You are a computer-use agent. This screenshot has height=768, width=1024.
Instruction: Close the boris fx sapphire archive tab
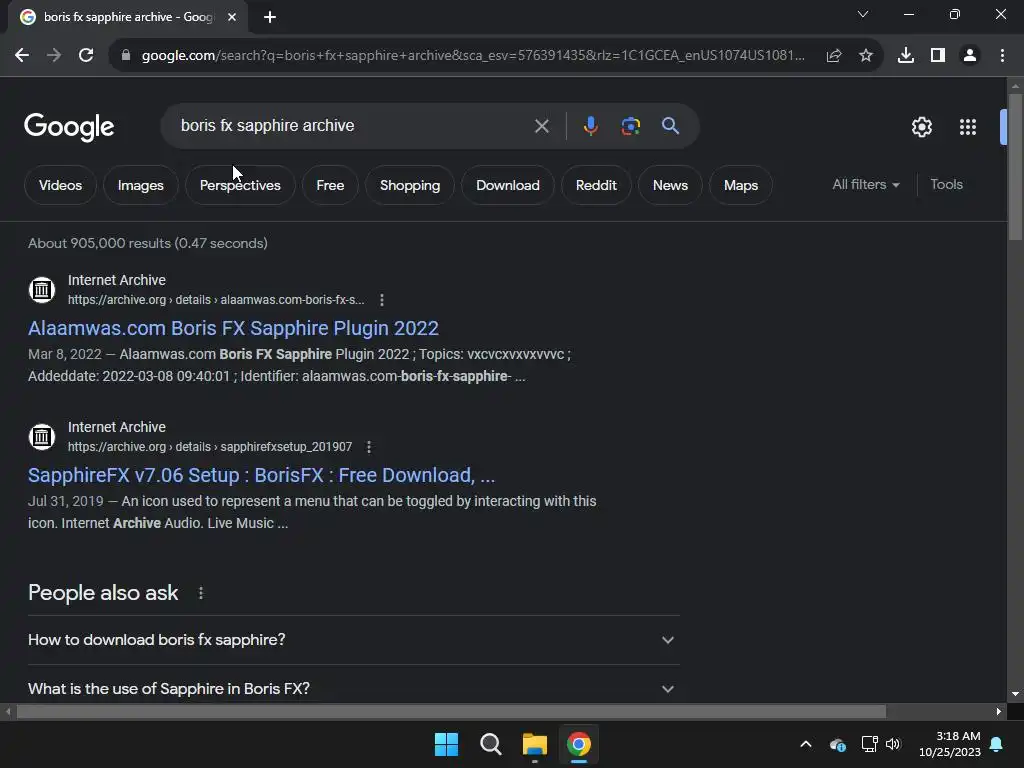(x=232, y=17)
